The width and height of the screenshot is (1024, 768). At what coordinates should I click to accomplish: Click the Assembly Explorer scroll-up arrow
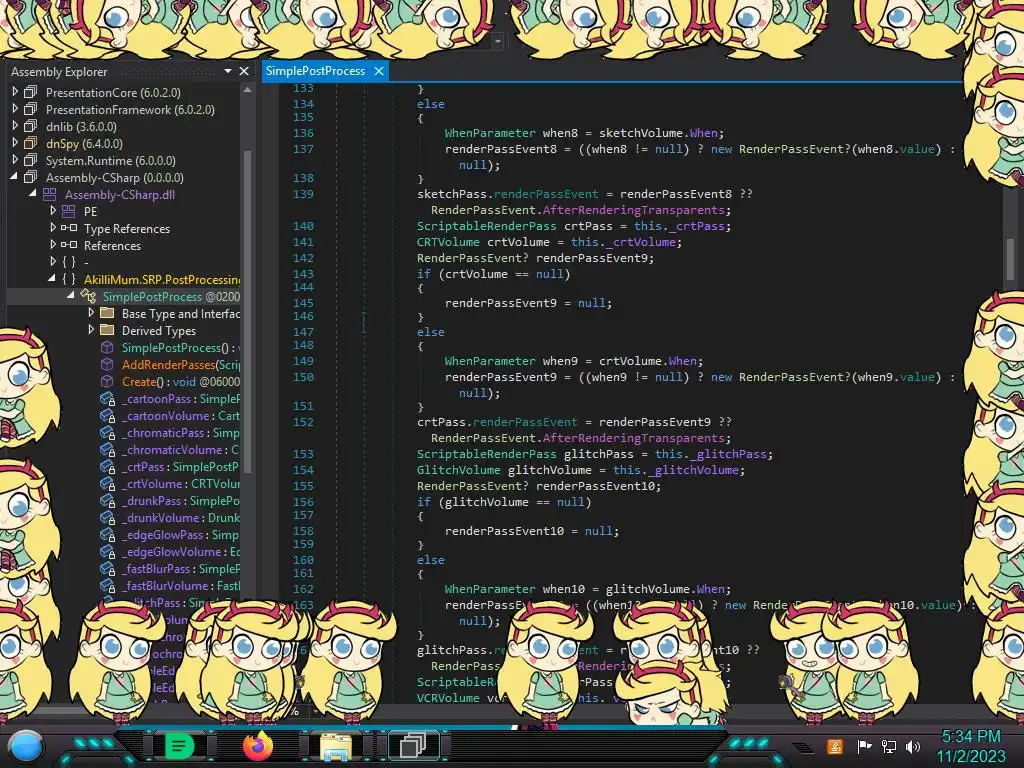(x=248, y=90)
